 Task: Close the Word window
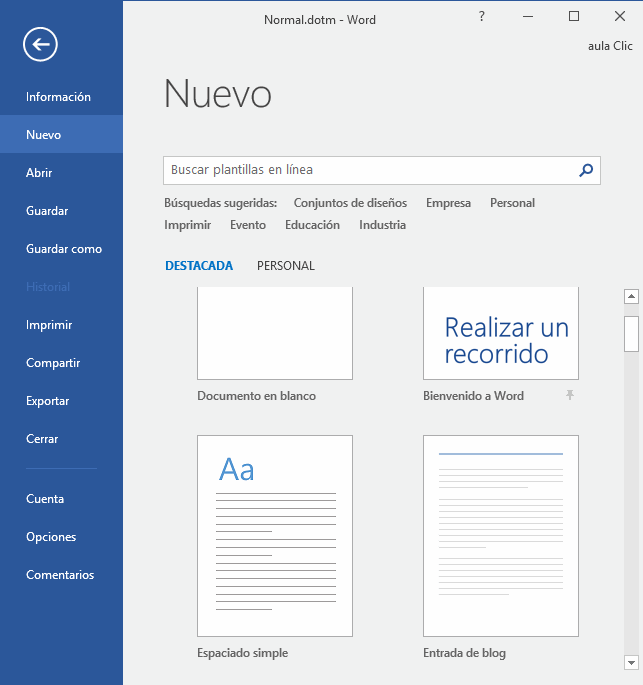coord(619,17)
